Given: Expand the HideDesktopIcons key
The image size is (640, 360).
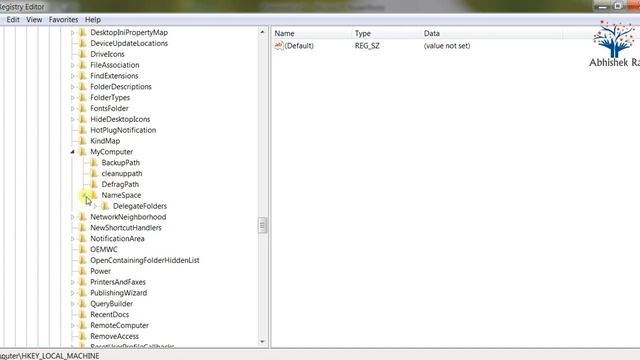Looking at the screenshot, I should (x=73, y=119).
